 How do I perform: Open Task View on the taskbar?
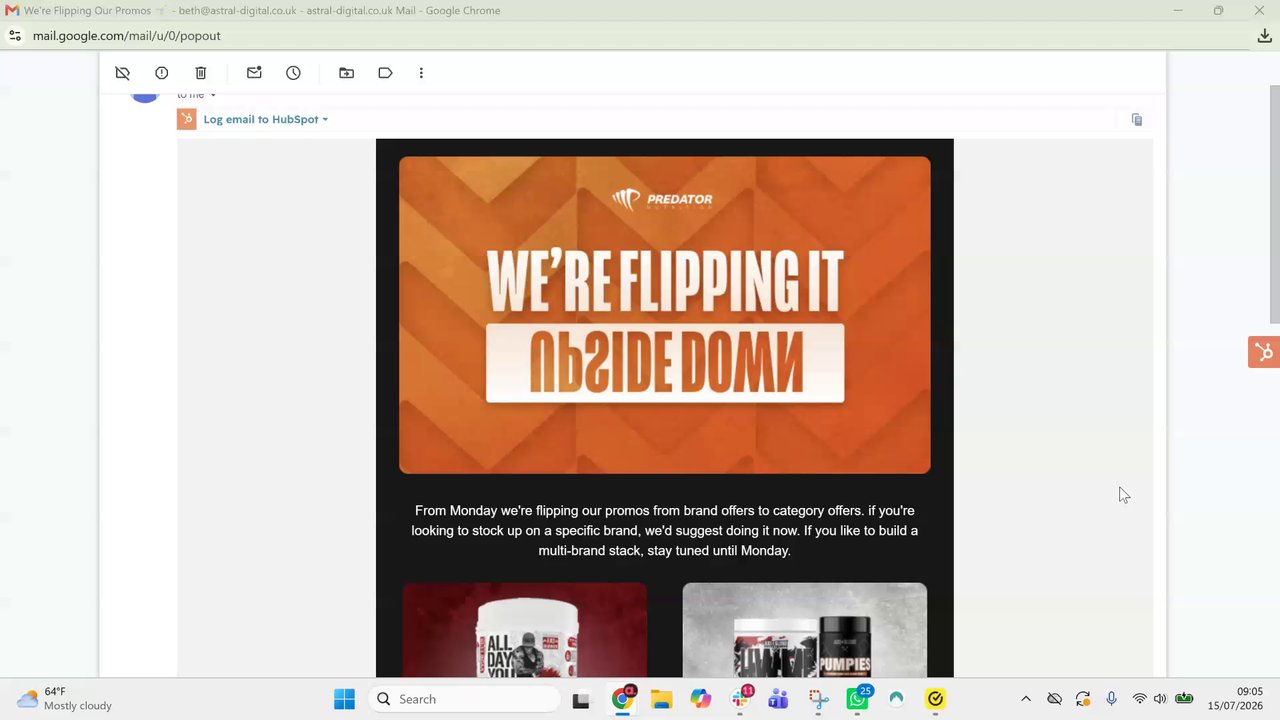click(x=581, y=699)
